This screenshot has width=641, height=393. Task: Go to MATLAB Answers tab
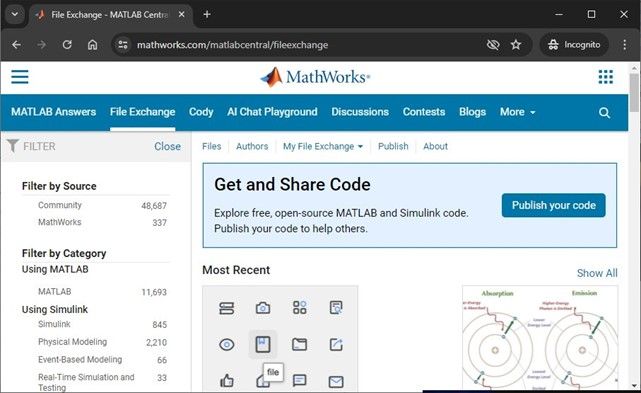click(x=54, y=112)
